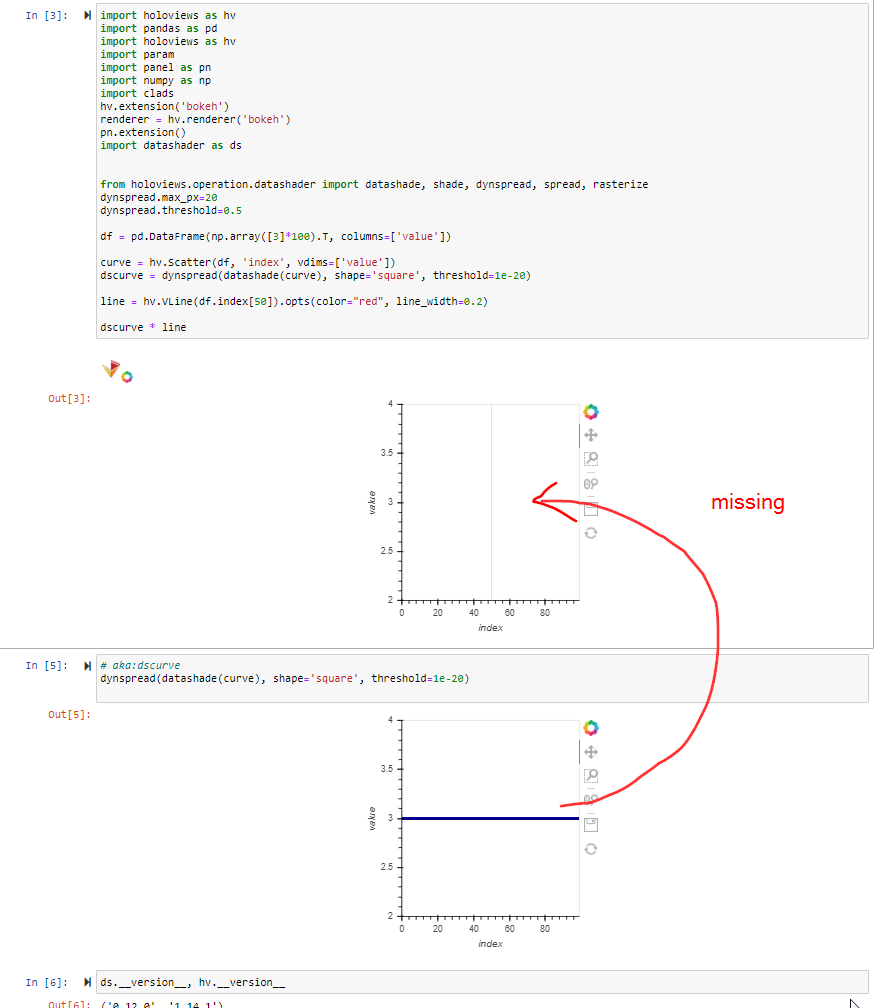
Task: Open the Bokeh logo link on the second plot
Action: click(590, 727)
